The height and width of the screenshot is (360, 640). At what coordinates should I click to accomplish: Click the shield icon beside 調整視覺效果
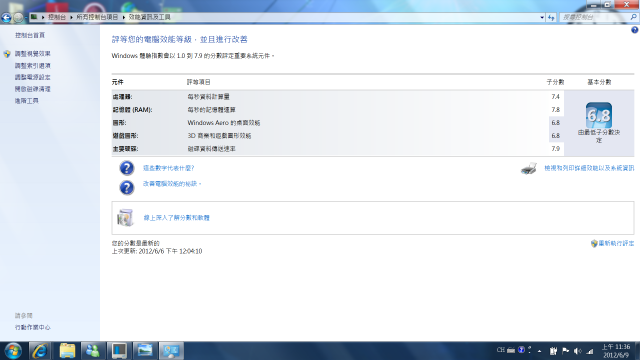7,54
